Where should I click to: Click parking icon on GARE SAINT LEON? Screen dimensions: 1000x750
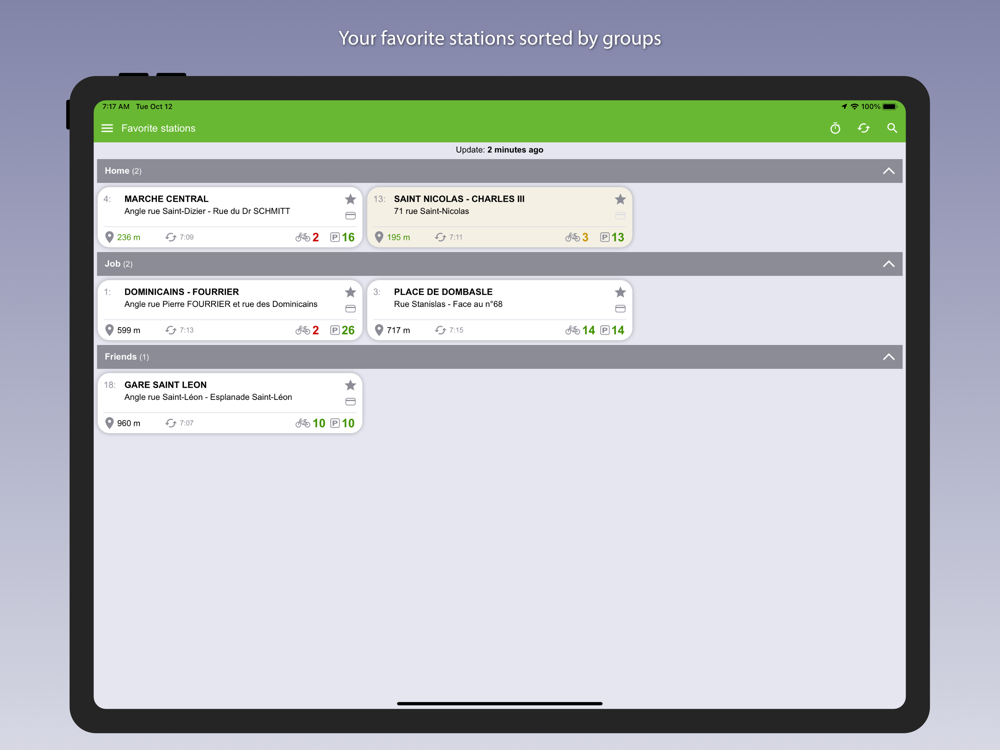pos(335,423)
